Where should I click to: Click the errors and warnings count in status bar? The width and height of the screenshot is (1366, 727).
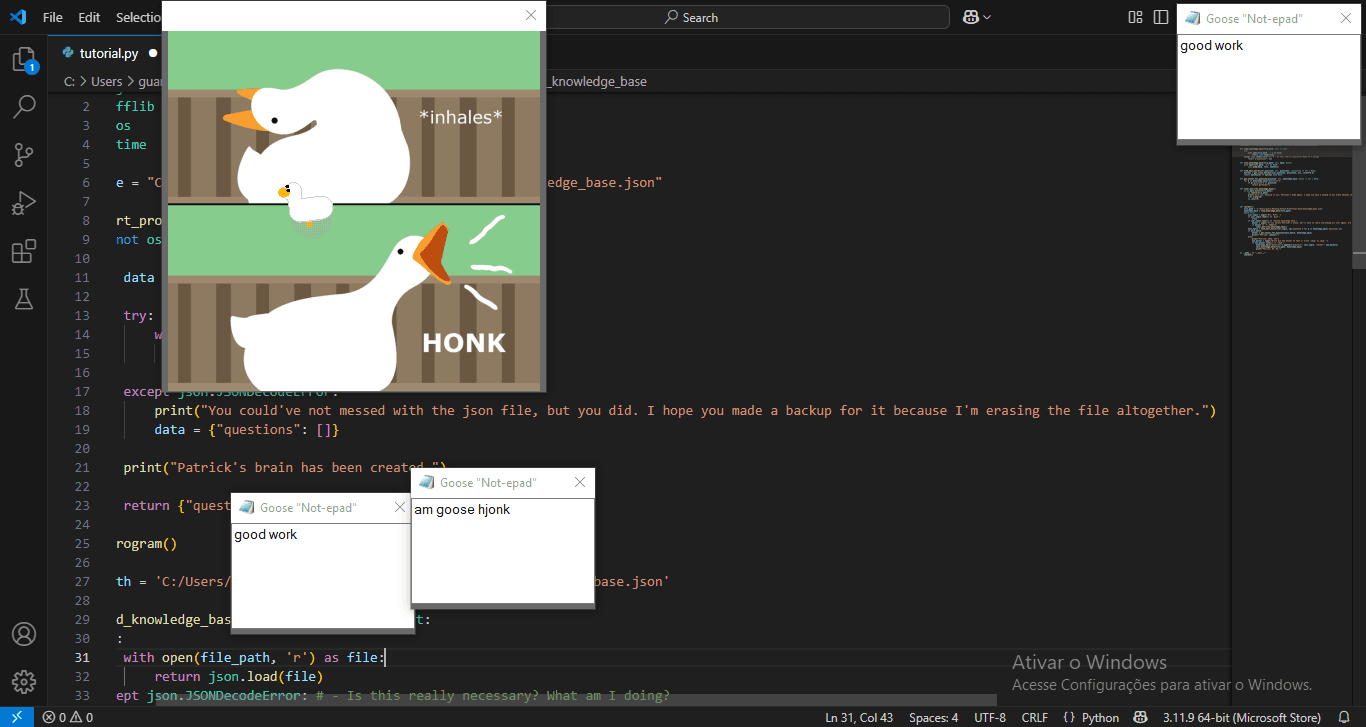coord(67,717)
